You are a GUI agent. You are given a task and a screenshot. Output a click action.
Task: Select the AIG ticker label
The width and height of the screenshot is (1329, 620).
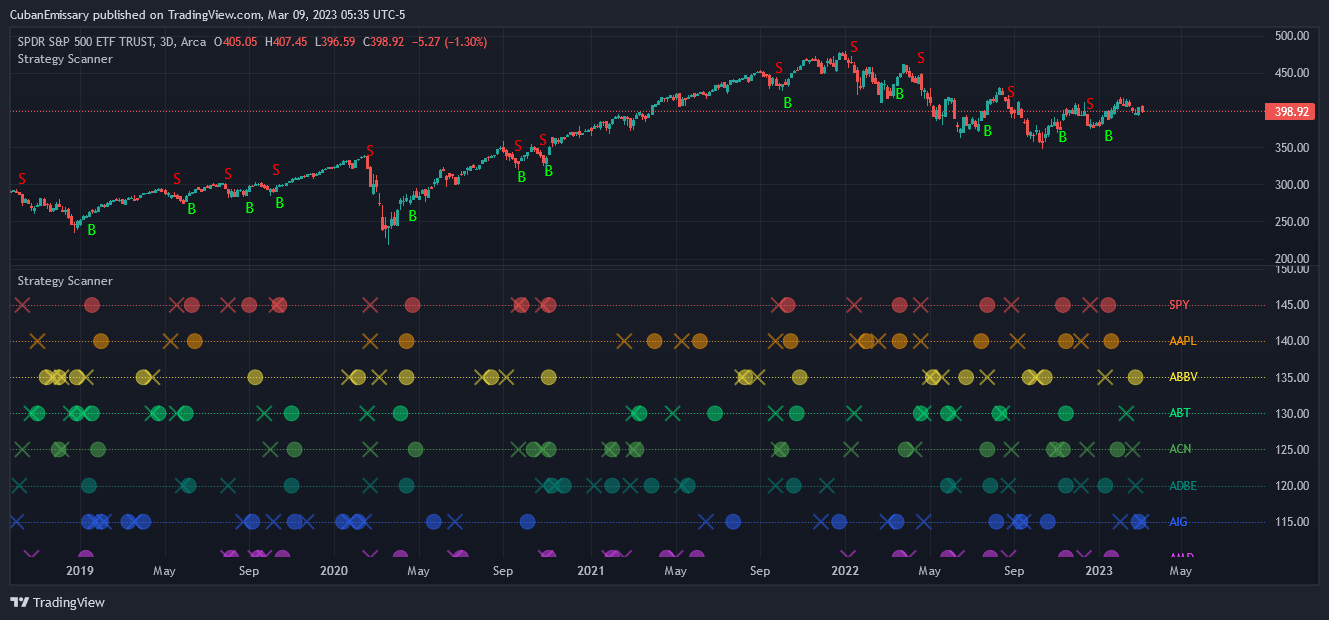click(1178, 522)
